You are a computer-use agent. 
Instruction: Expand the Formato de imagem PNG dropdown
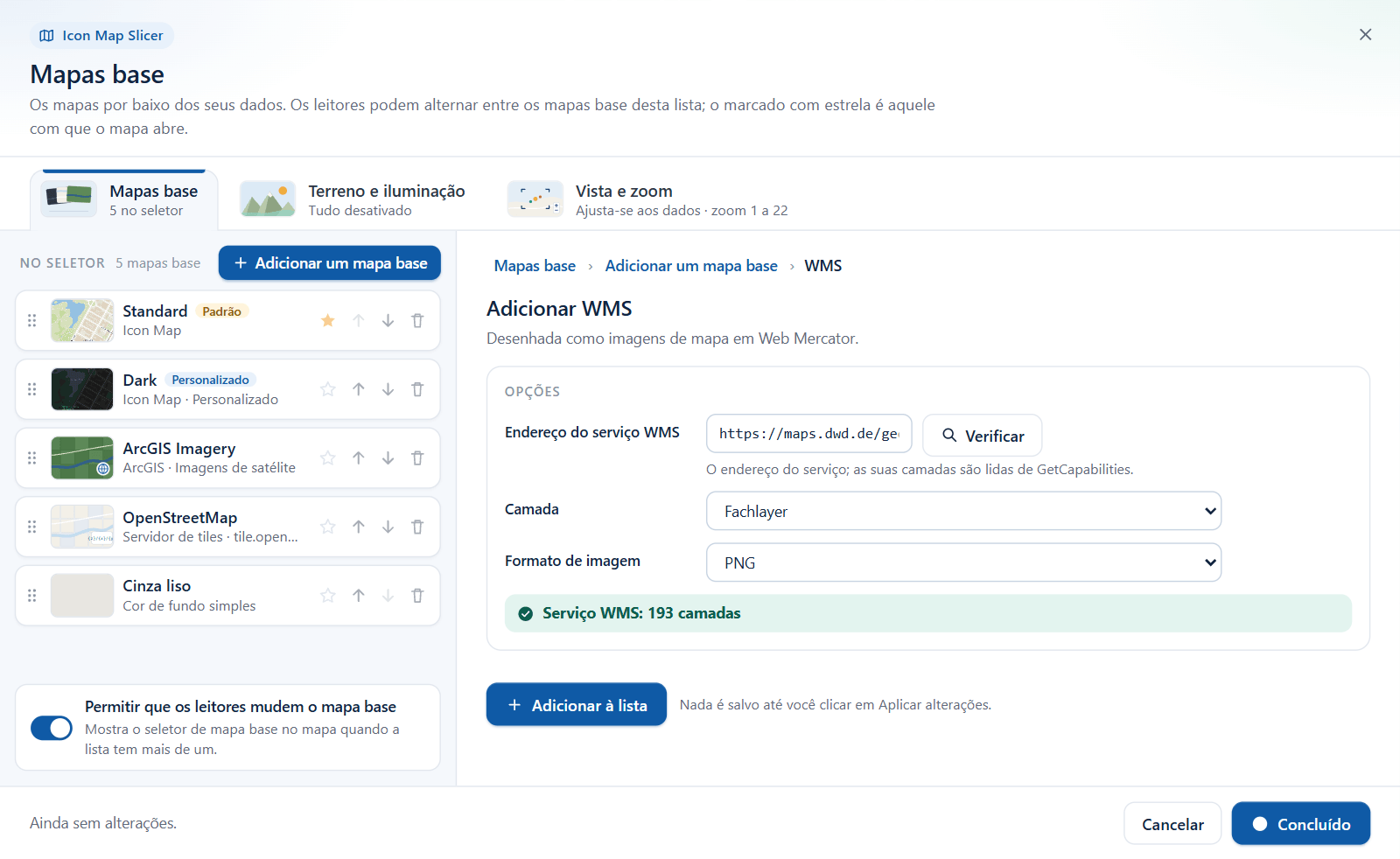pos(963,562)
